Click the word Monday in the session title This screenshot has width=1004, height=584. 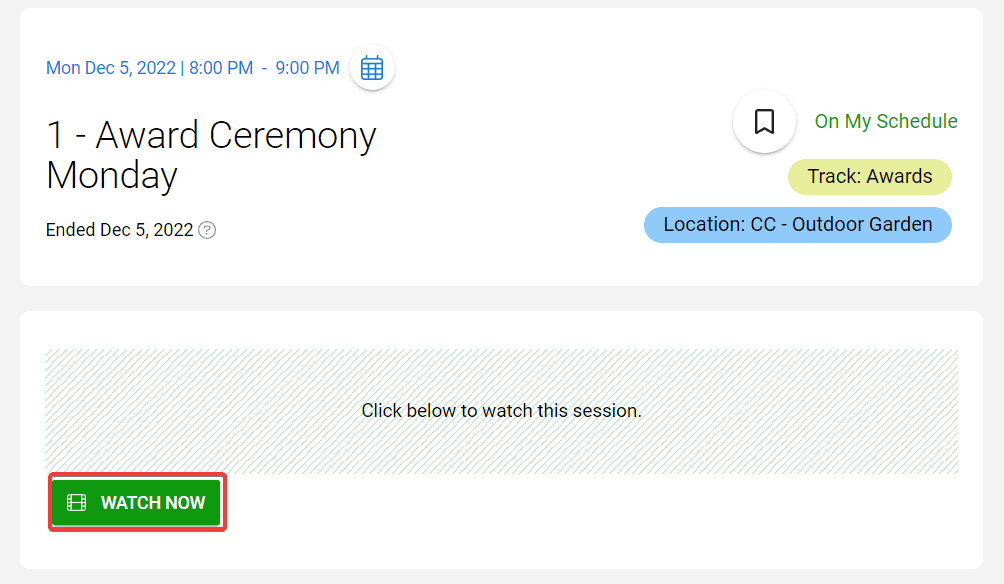coord(112,175)
